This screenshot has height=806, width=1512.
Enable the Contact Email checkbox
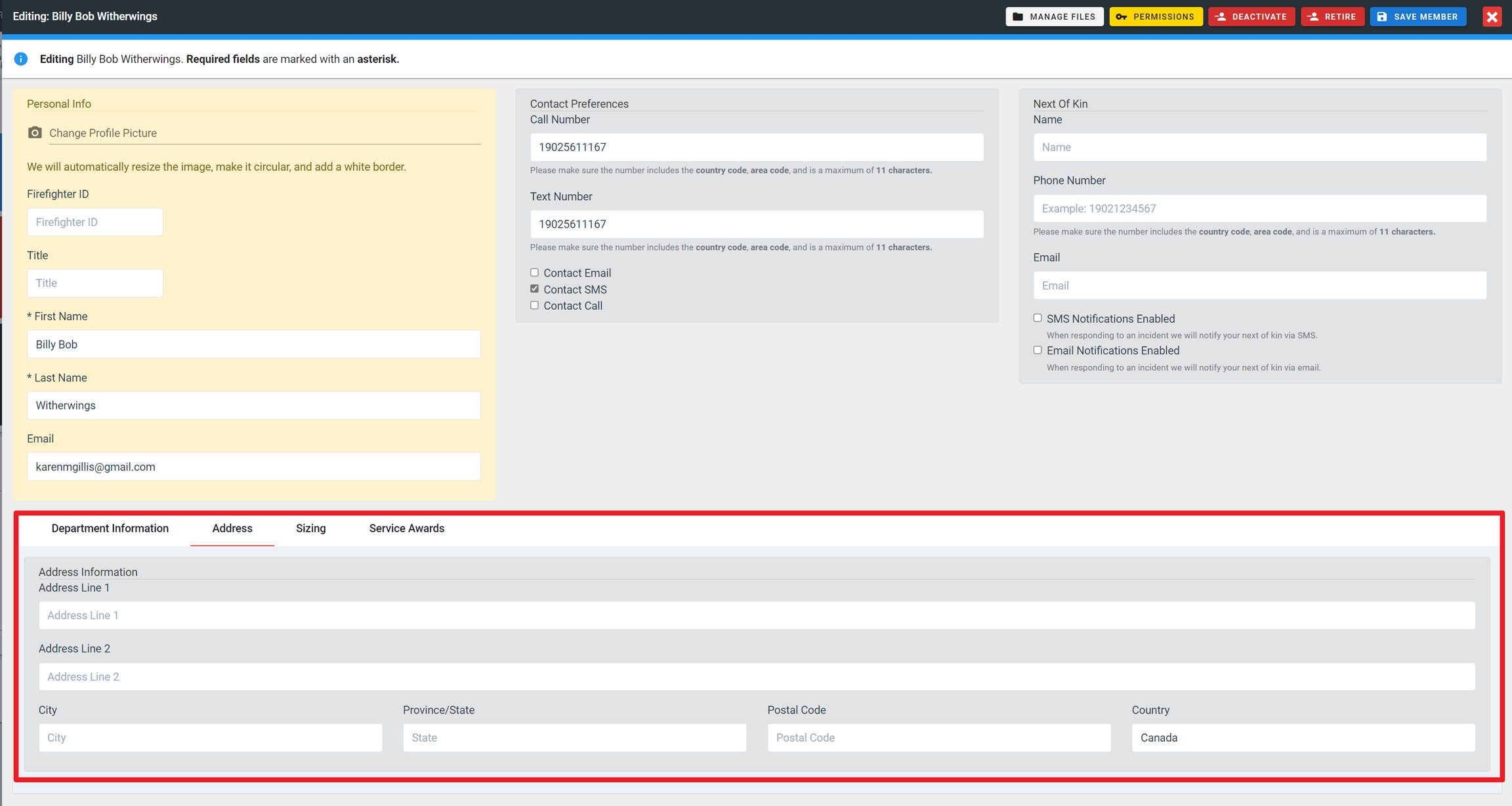pos(534,272)
